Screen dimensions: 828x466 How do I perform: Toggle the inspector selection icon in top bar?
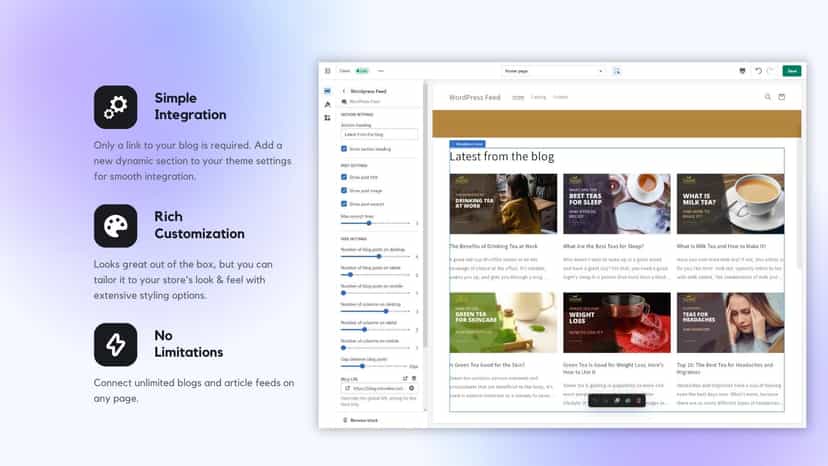point(616,71)
